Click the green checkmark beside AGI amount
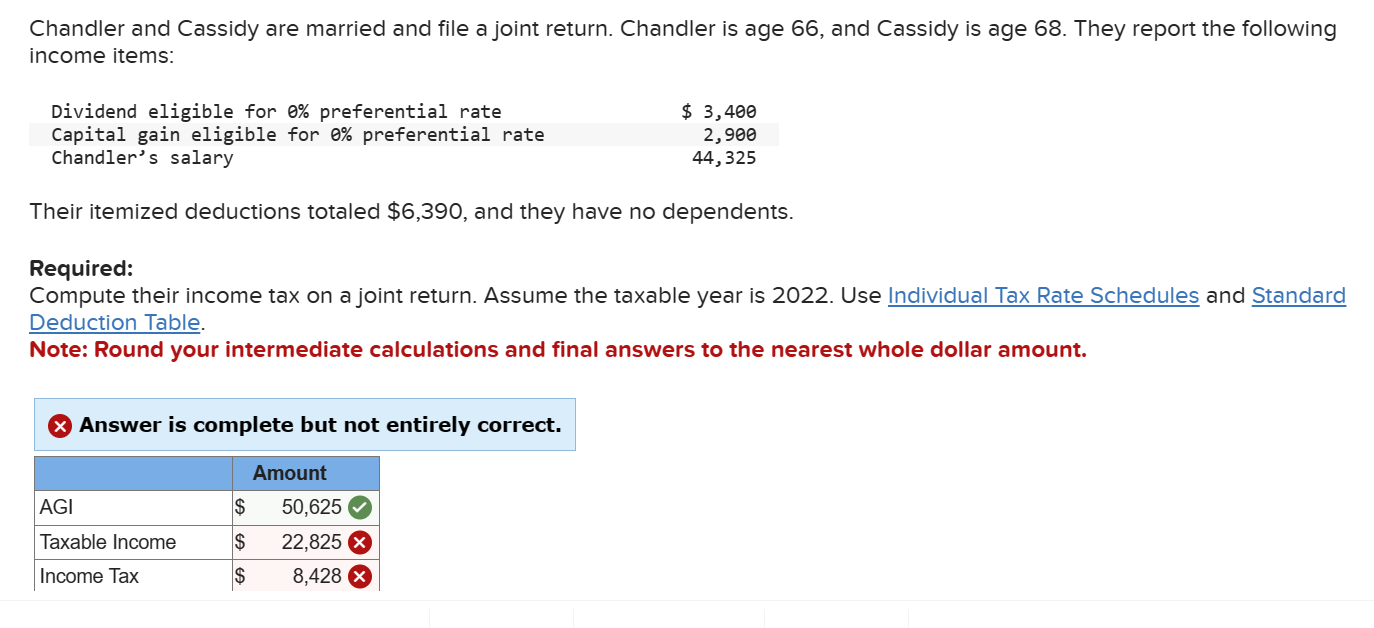This screenshot has height=628, width=1374. 361,507
